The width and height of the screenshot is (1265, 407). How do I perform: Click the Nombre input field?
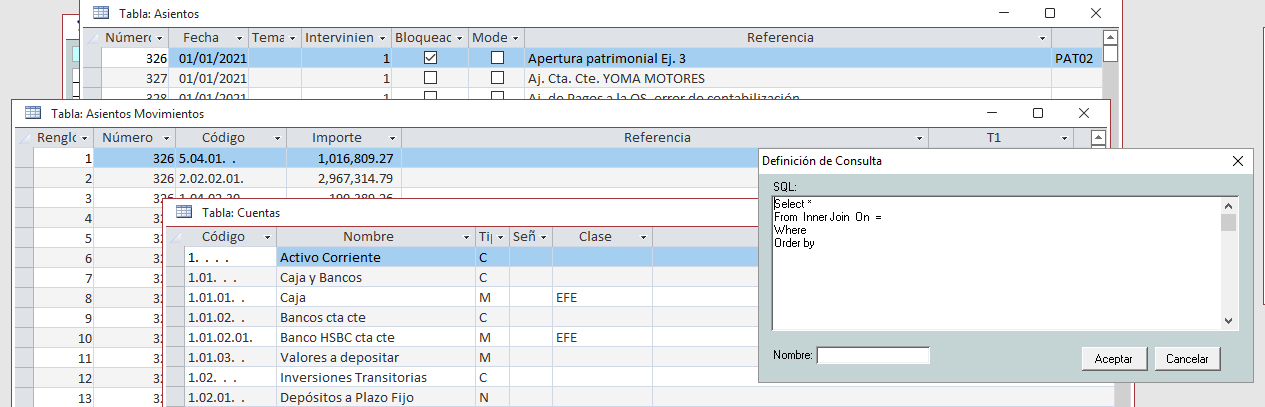[873, 355]
